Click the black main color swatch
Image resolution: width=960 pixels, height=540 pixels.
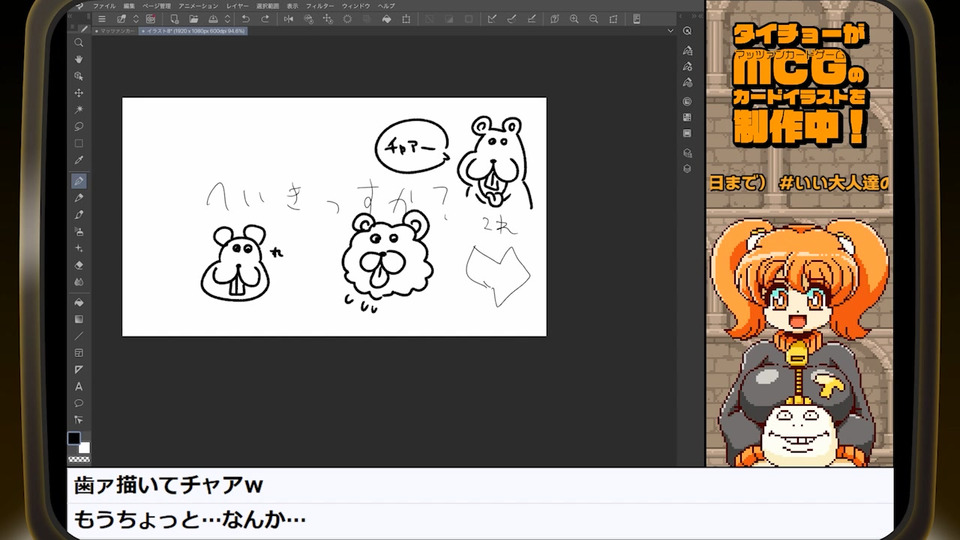(74, 438)
